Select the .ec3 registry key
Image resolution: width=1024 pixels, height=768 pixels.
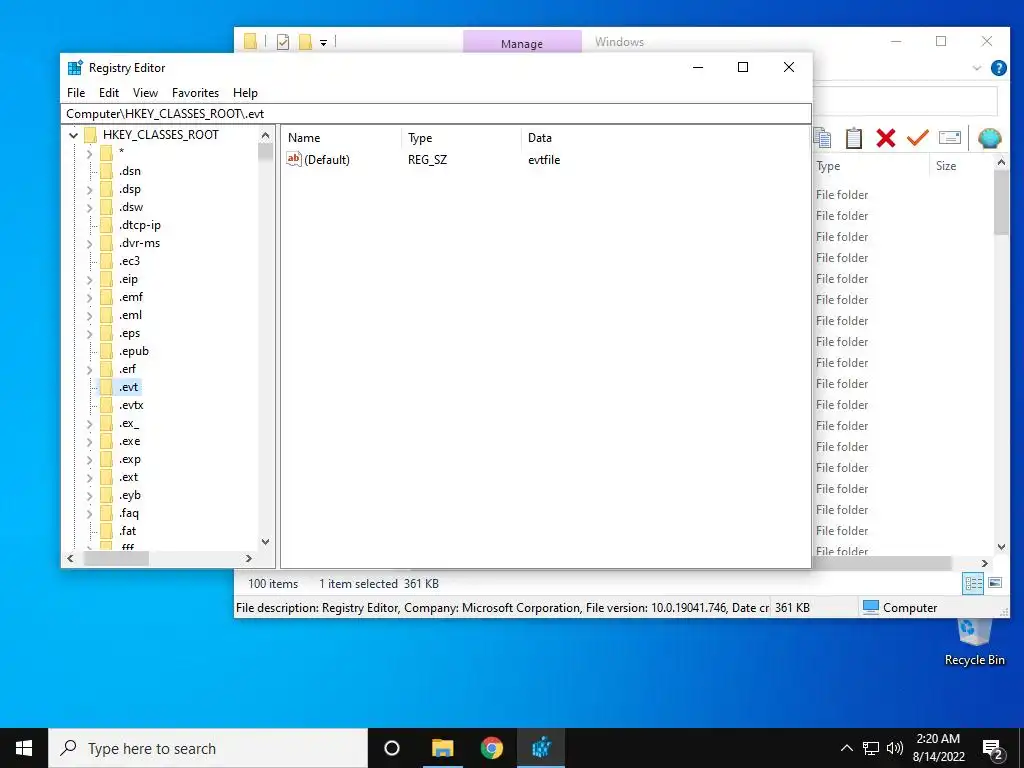tap(129, 261)
